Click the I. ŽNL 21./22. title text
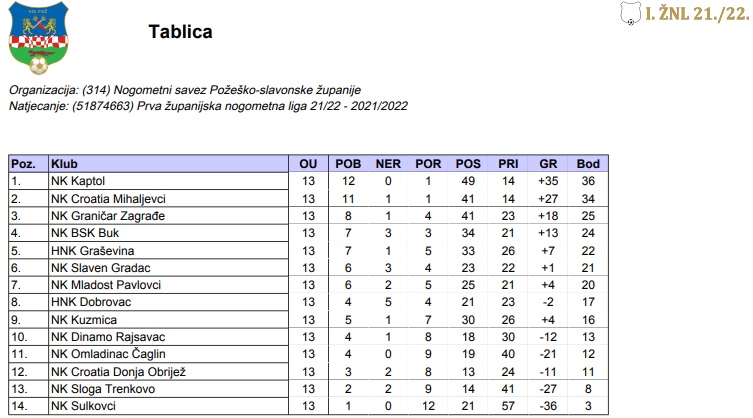 coord(698,13)
